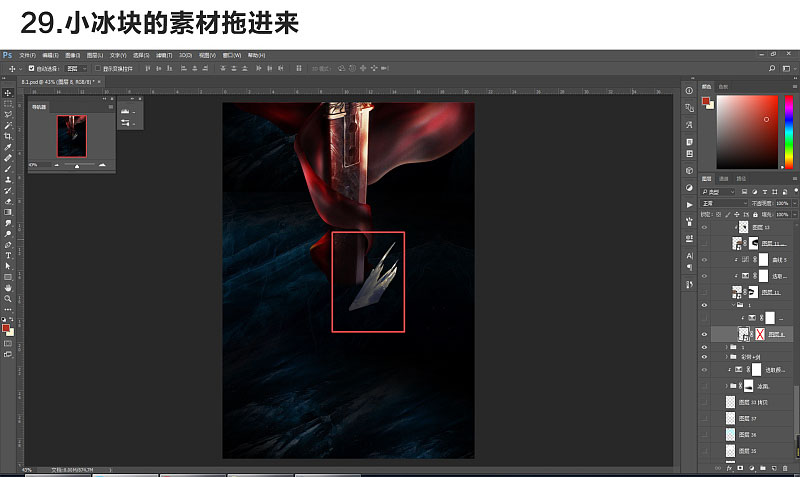Expand the 冰面 layer group
800x477 pixels.
point(727,386)
